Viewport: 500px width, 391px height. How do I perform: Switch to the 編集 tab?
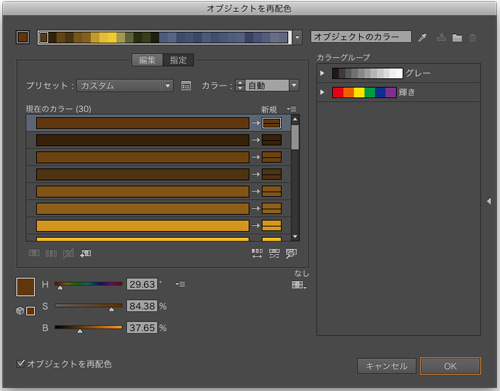point(147,60)
